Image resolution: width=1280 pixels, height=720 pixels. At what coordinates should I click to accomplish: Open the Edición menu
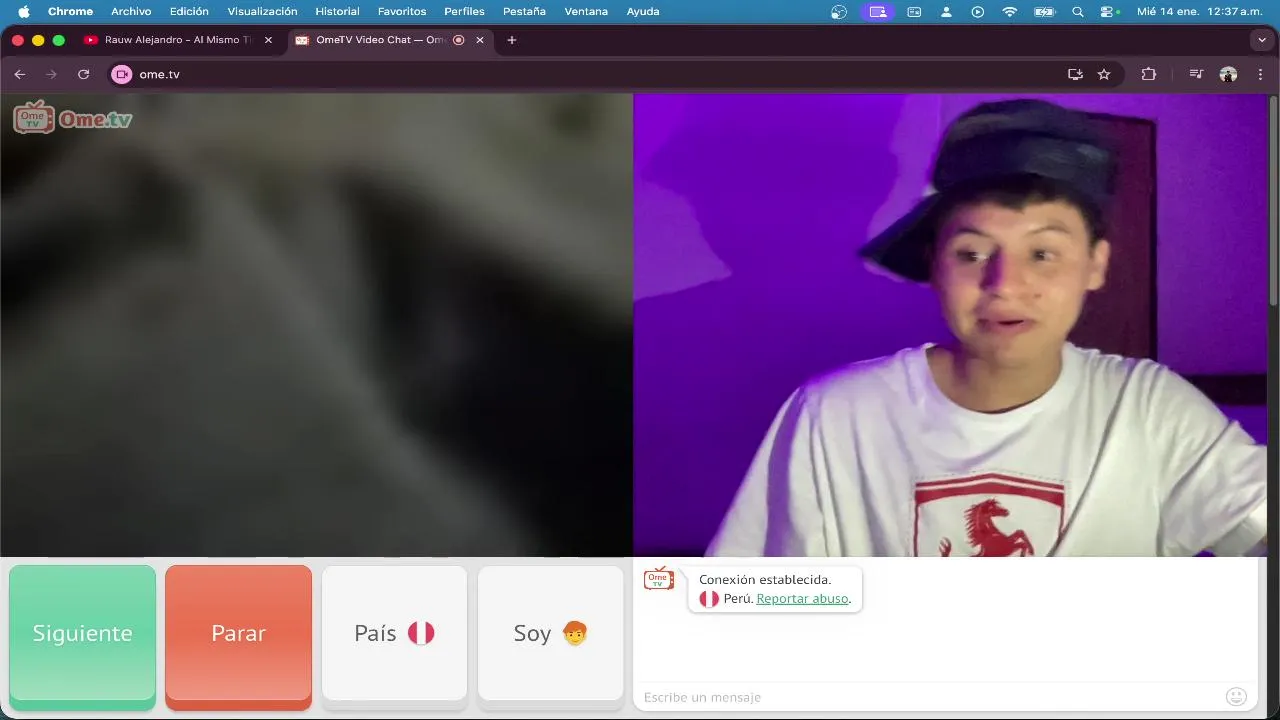click(x=189, y=12)
